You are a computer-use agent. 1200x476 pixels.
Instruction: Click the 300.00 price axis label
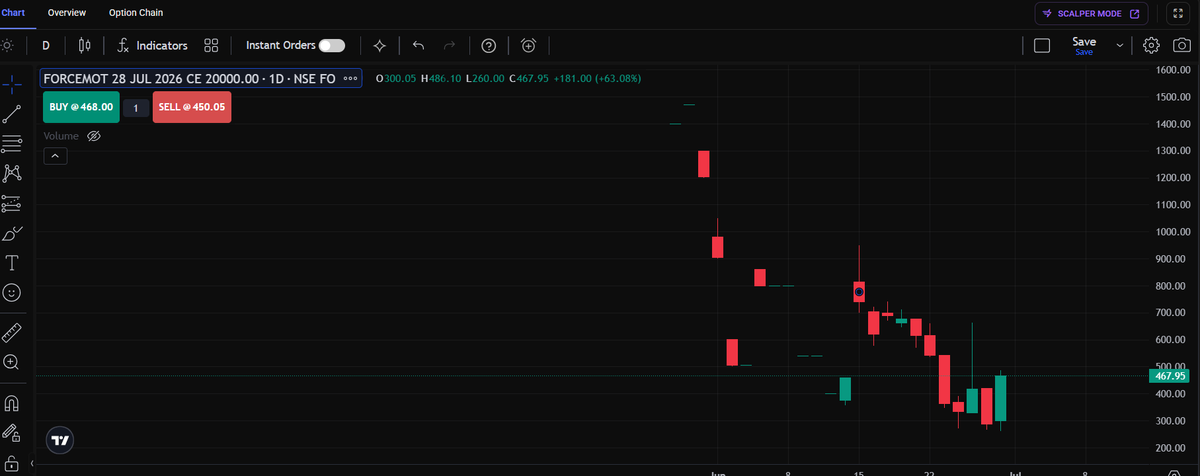click(1171, 421)
